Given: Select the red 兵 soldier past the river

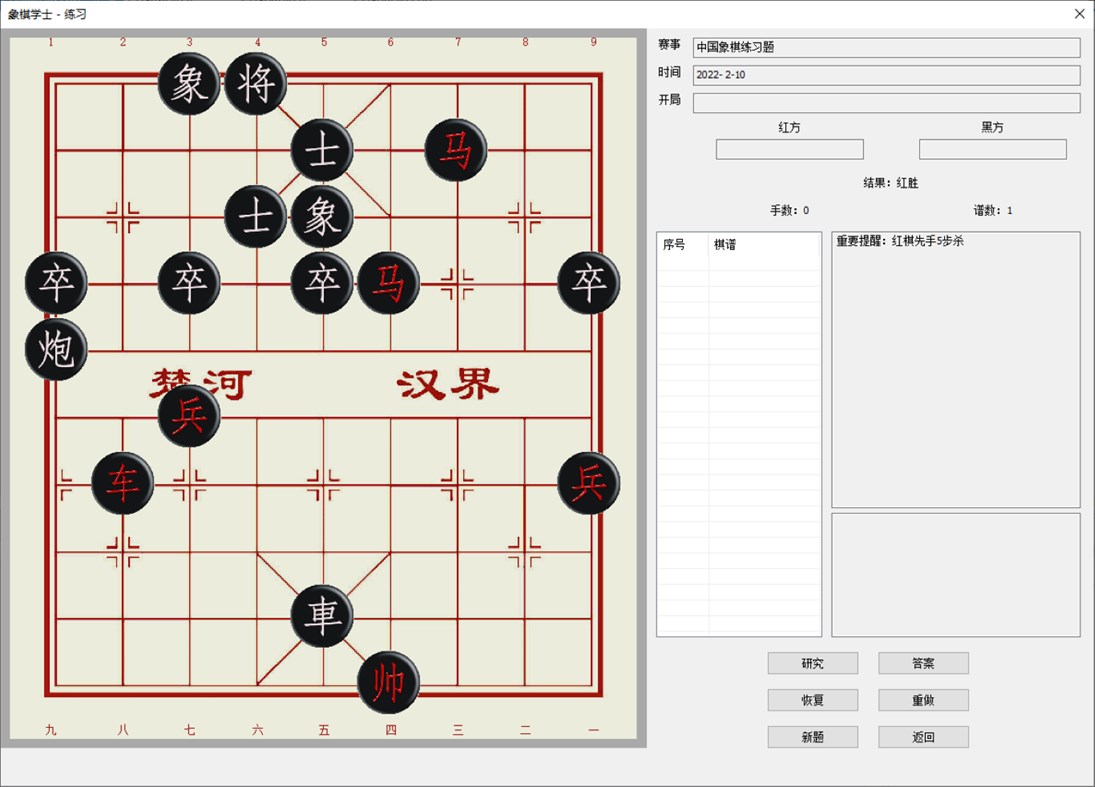Looking at the screenshot, I should (189, 416).
